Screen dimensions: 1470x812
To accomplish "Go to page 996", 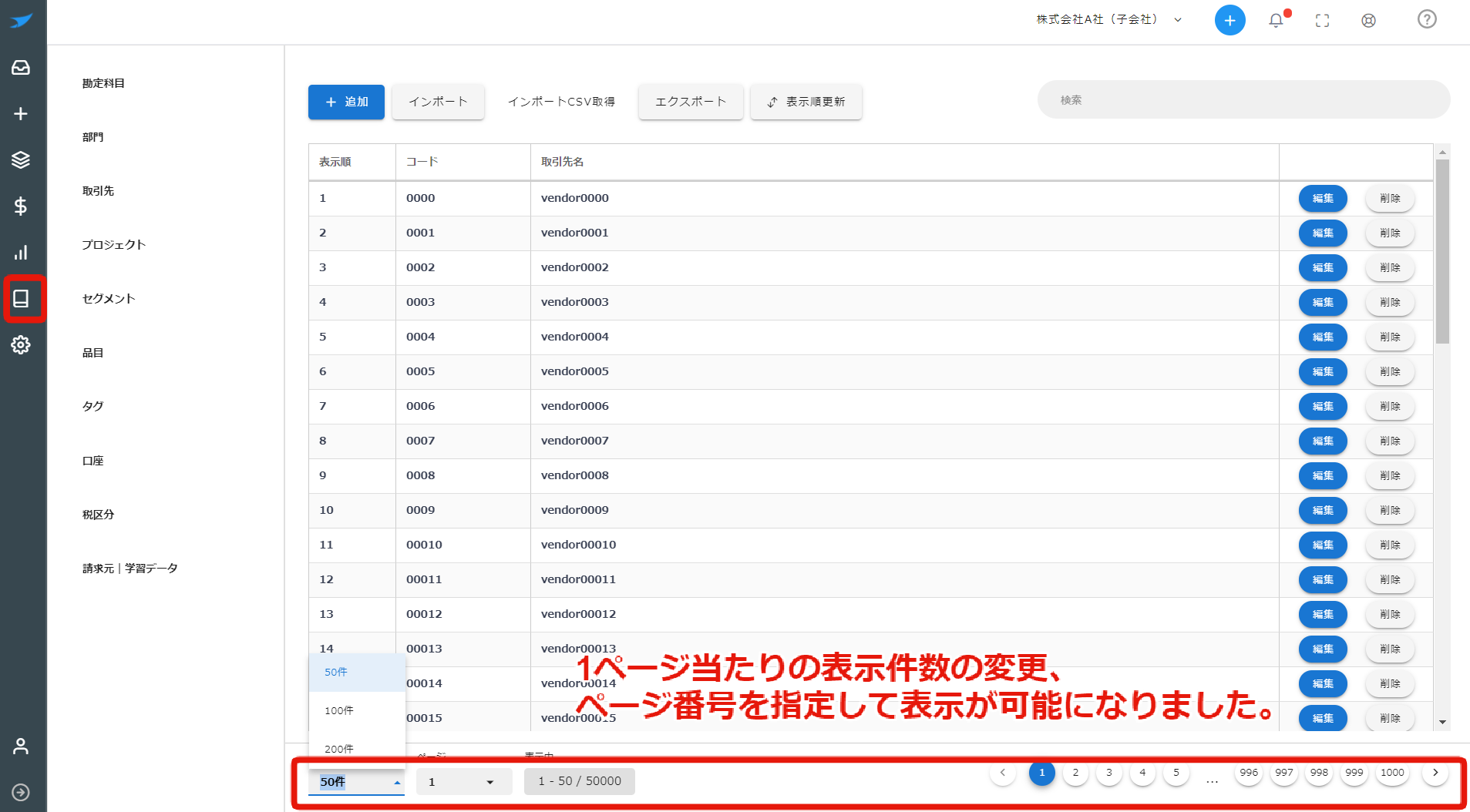I will click(1249, 773).
